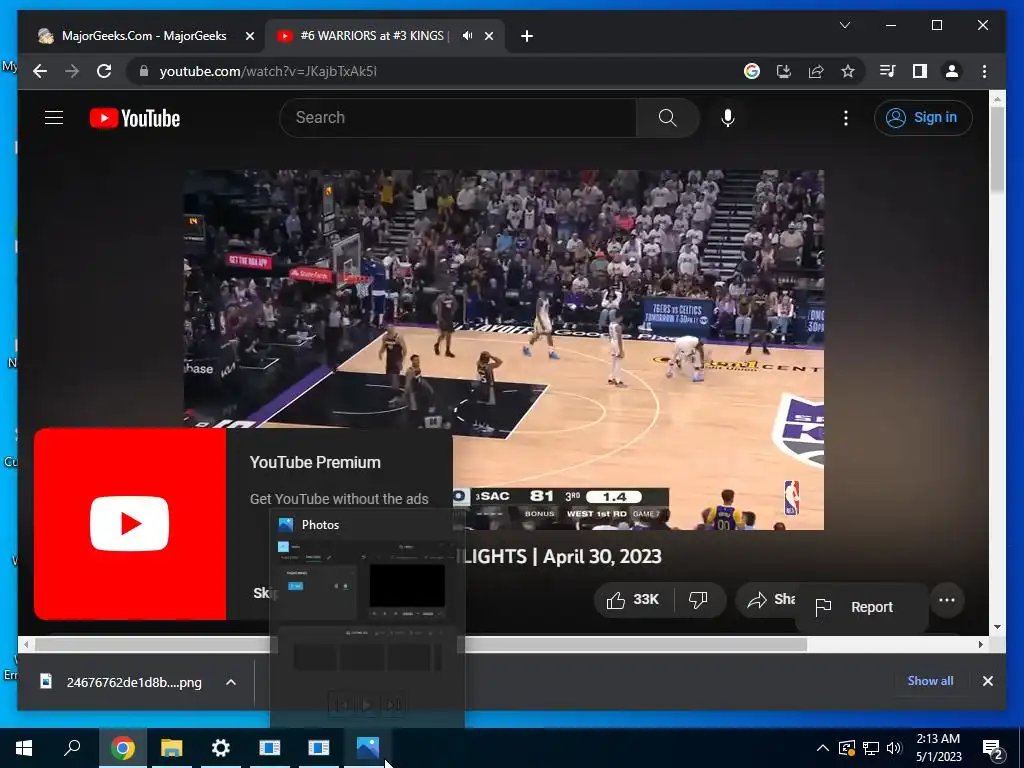Open the clock showing 2:13 AM
The width and height of the screenshot is (1024, 768).
(x=938, y=748)
